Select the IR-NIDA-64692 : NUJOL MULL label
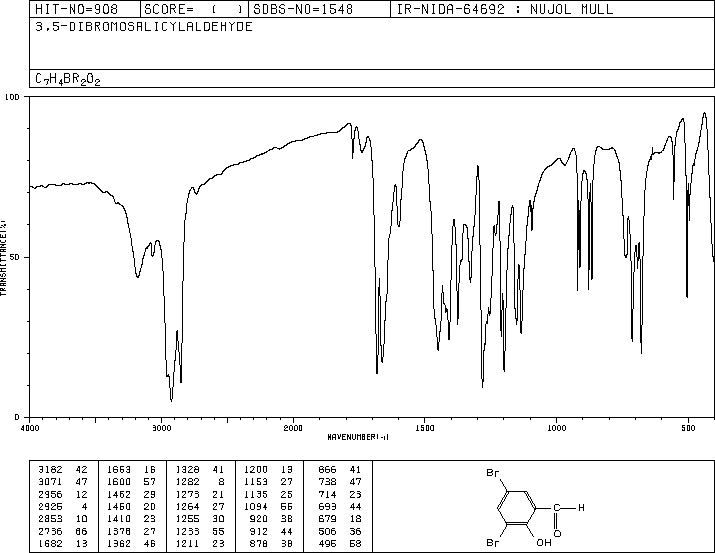715x553 pixels. point(505,9)
